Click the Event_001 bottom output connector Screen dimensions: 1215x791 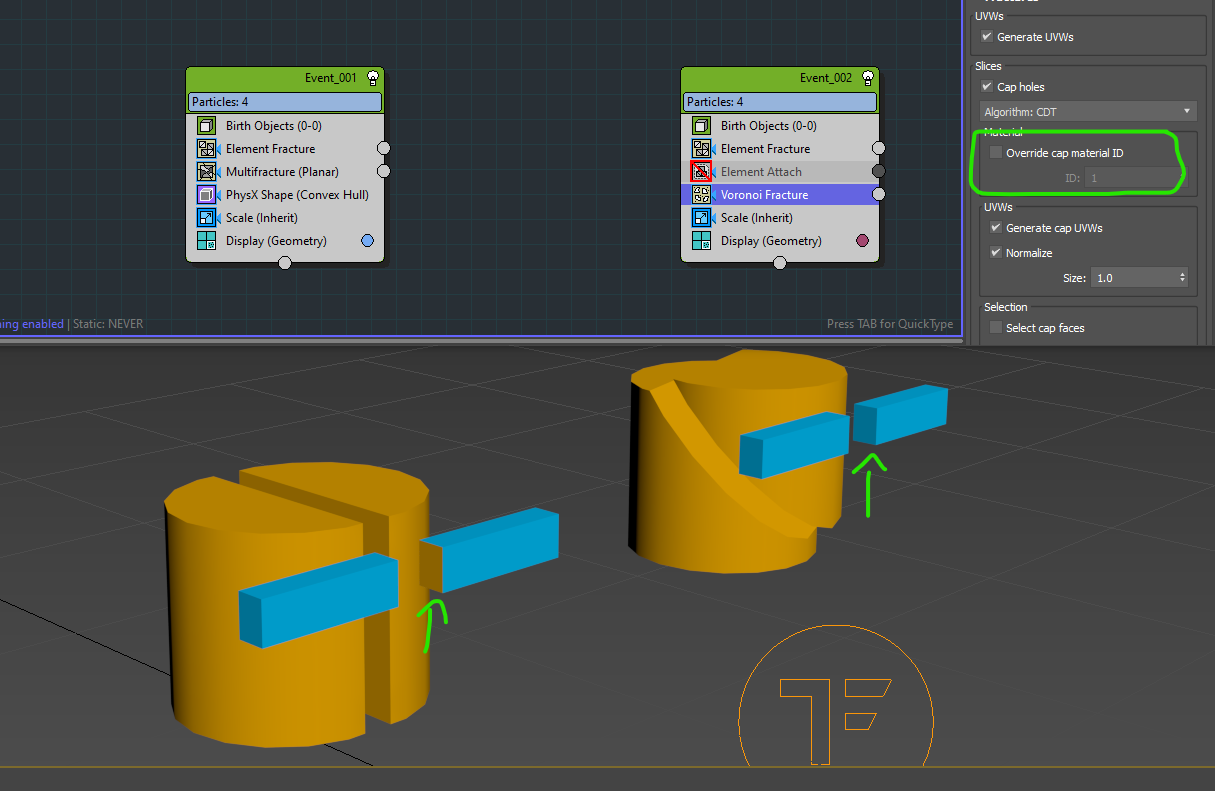(285, 263)
